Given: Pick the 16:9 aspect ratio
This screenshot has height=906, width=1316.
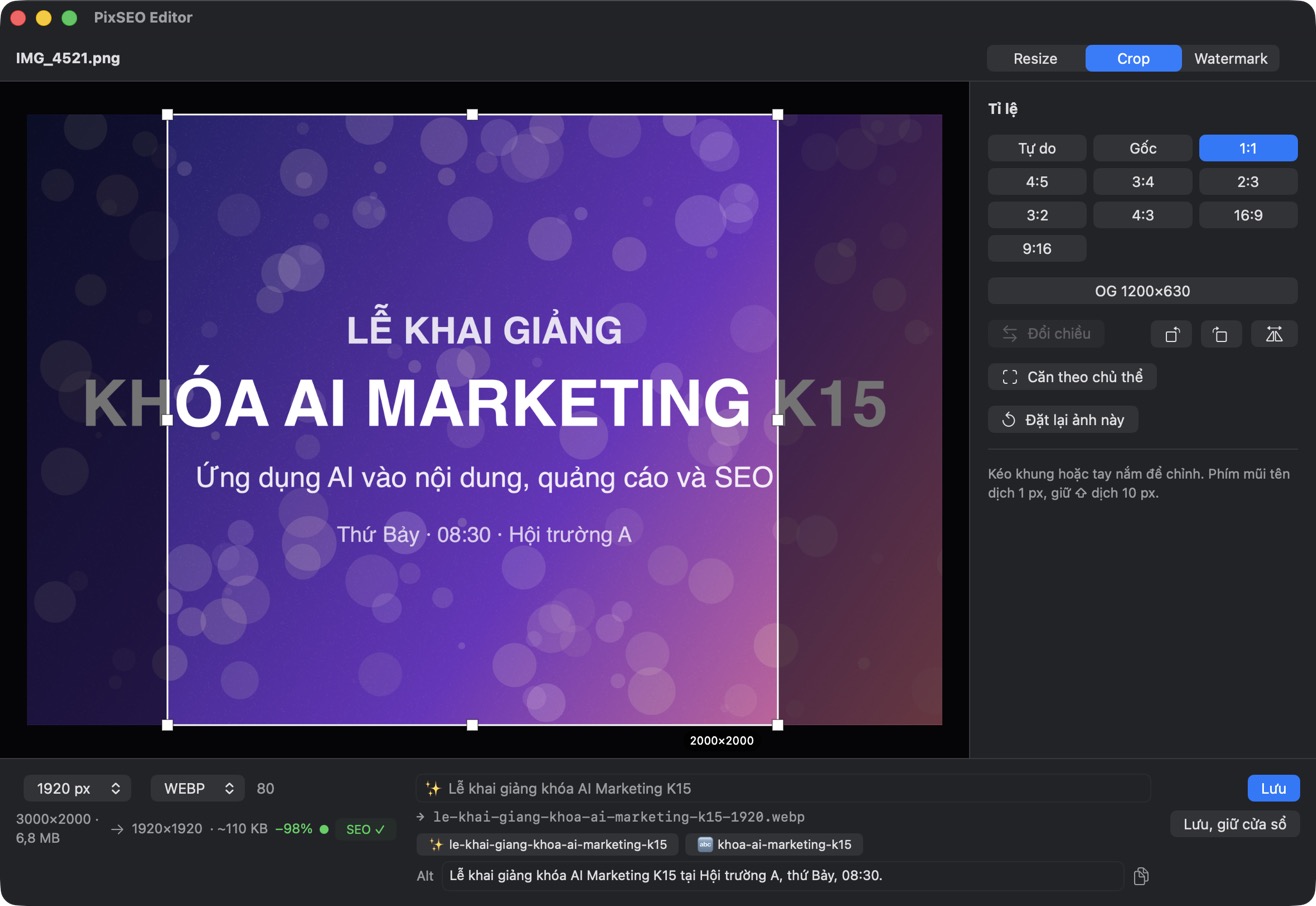Looking at the screenshot, I should point(1248,215).
